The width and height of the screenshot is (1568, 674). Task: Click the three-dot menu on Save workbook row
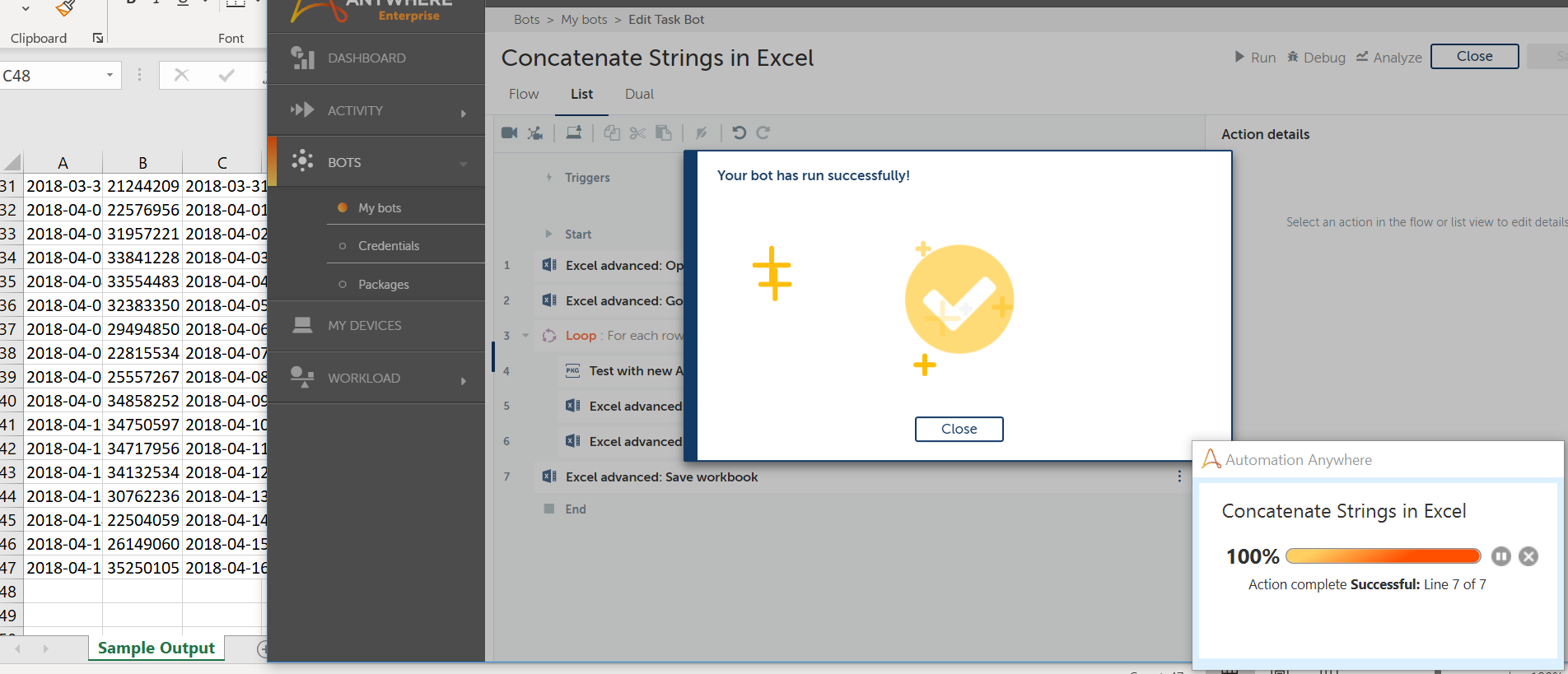point(1179,476)
